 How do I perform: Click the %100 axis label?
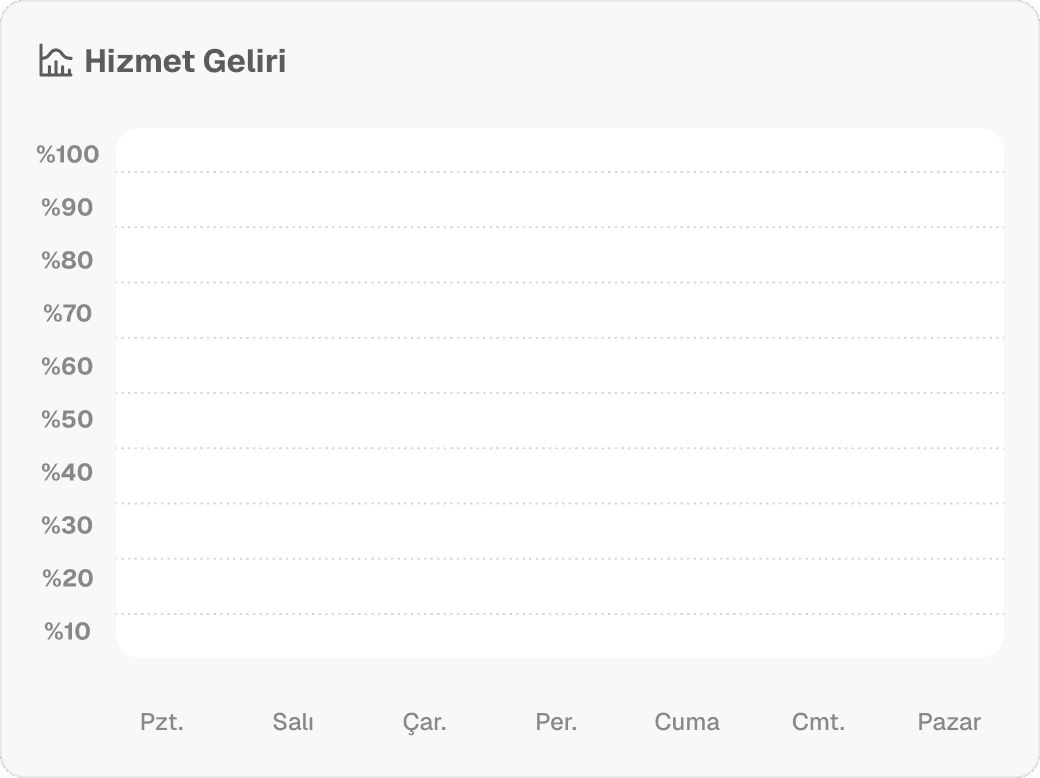click(68, 154)
